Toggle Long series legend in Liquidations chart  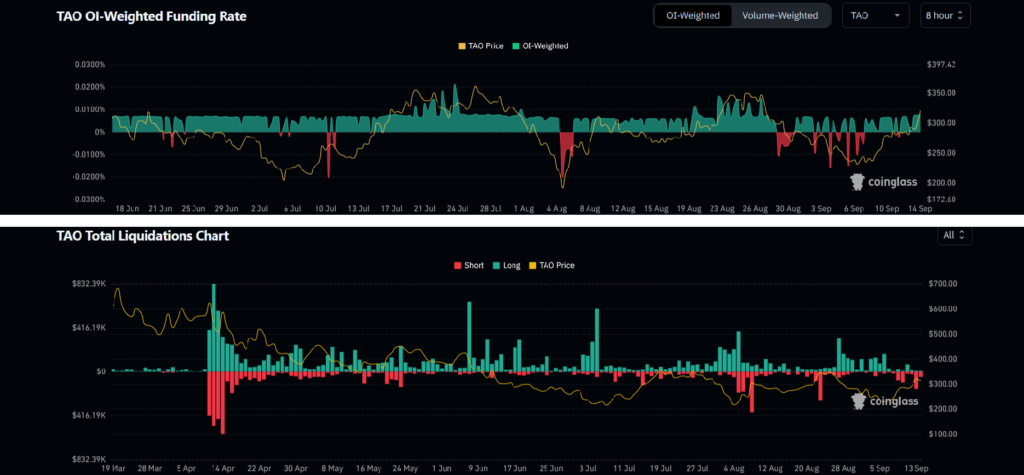tap(507, 265)
